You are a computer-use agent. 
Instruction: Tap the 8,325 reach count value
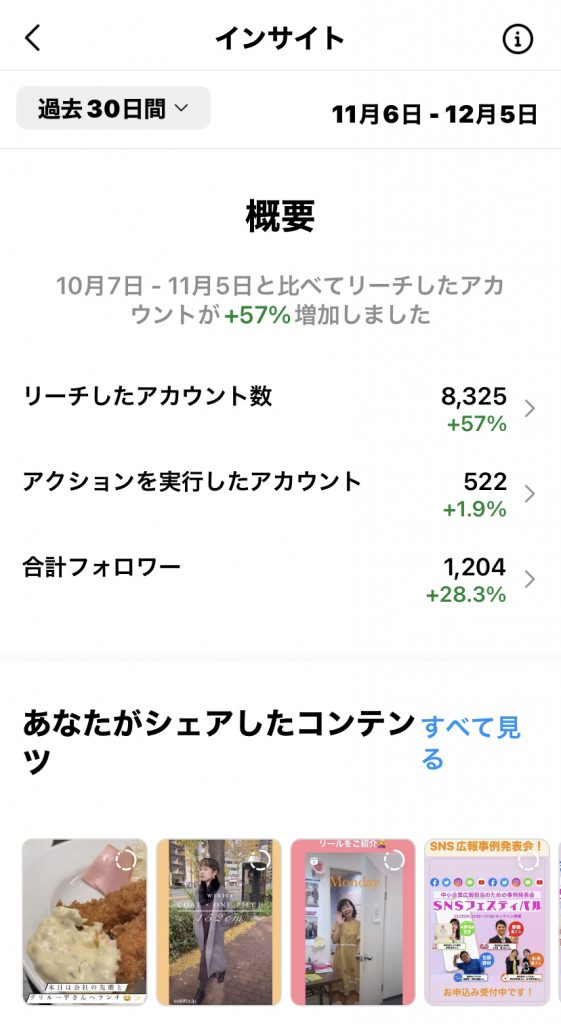473,396
